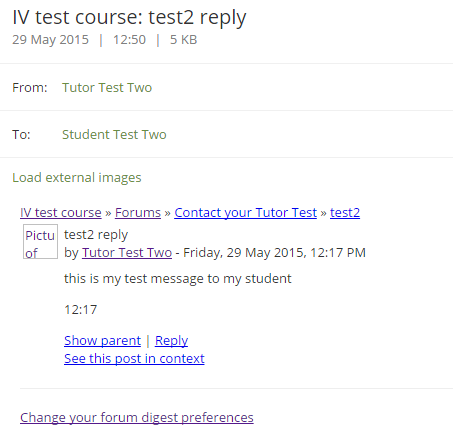Open Contact your Tutor Test forum link

tap(245, 213)
